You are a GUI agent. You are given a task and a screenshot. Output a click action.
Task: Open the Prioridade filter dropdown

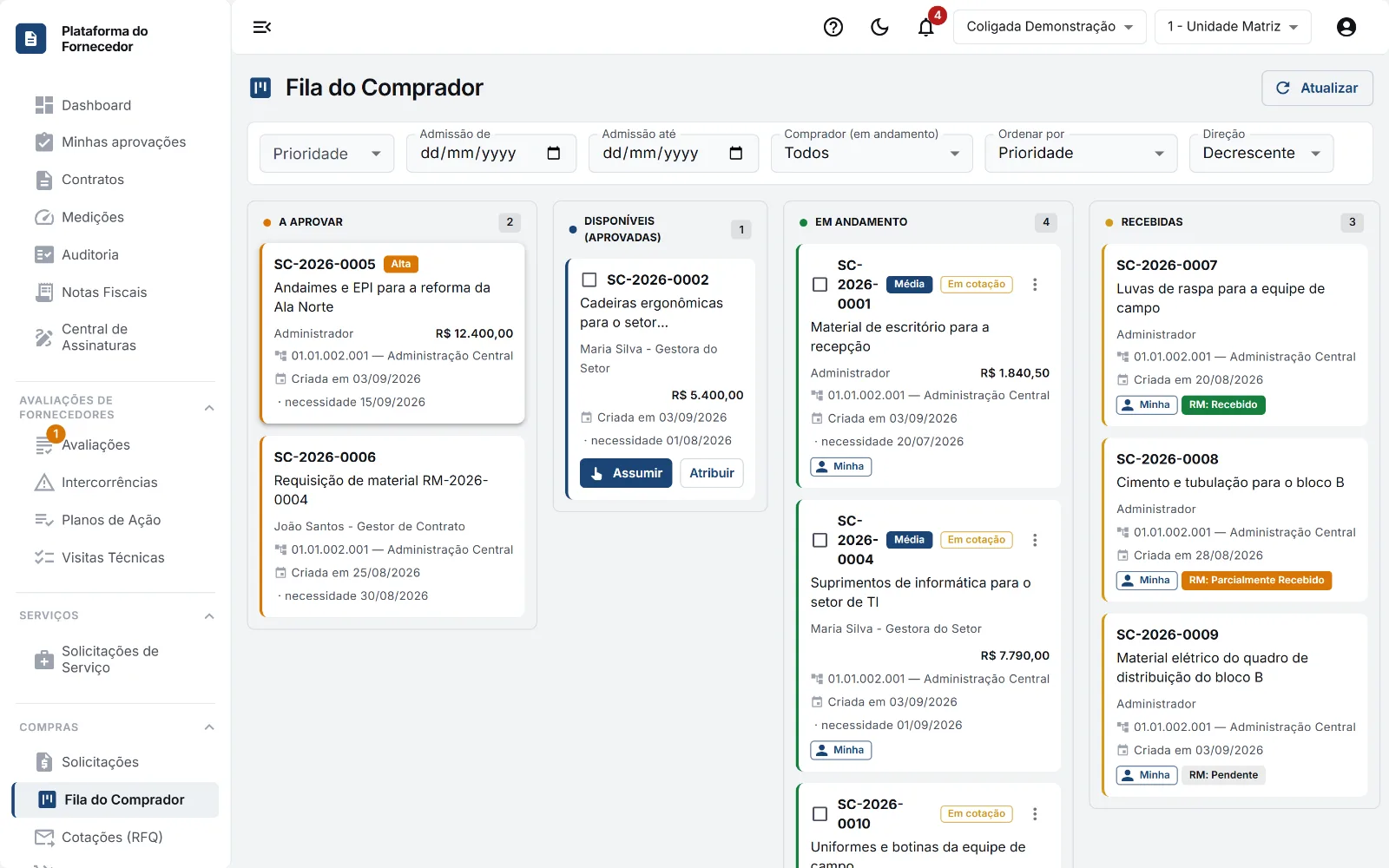tap(327, 154)
